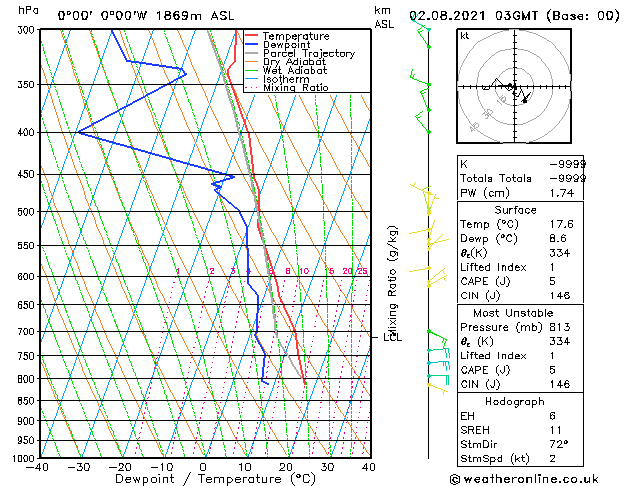This screenshot has height=486, width=629.
Task: Click the 'km ASL' axis label
Action: (384, 17)
